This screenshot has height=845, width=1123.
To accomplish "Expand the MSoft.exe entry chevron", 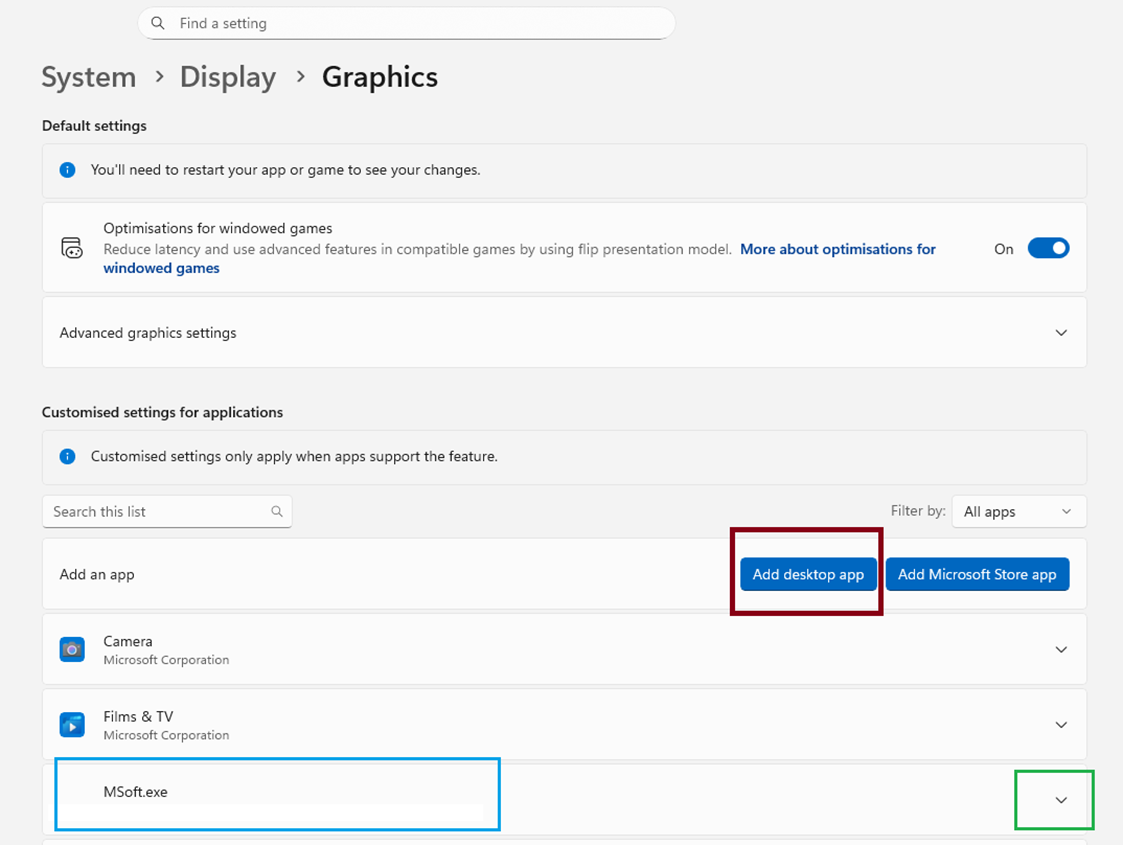I will pos(1061,800).
